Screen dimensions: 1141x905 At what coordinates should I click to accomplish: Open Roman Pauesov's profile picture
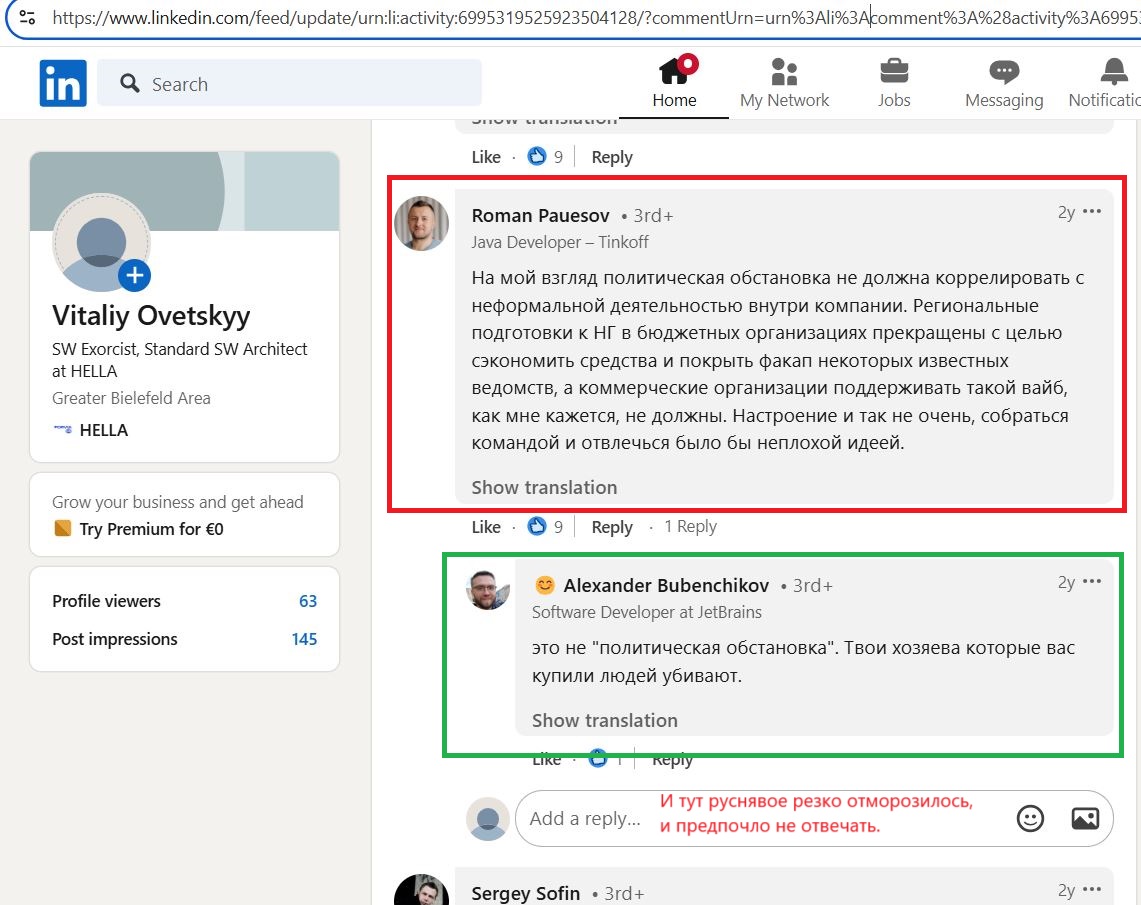click(x=421, y=223)
